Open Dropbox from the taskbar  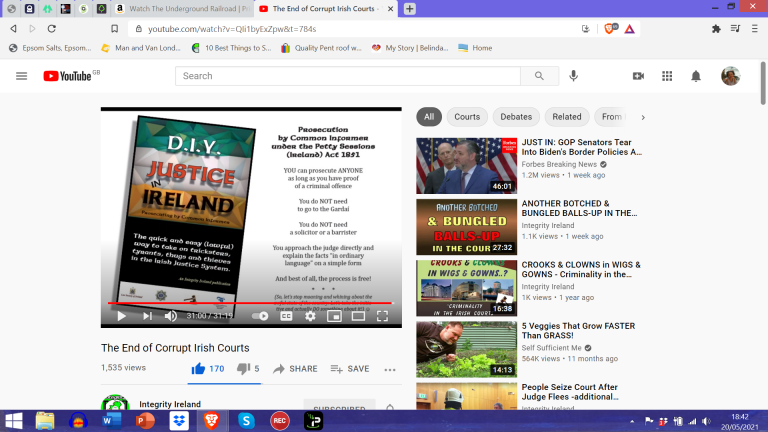179,421
